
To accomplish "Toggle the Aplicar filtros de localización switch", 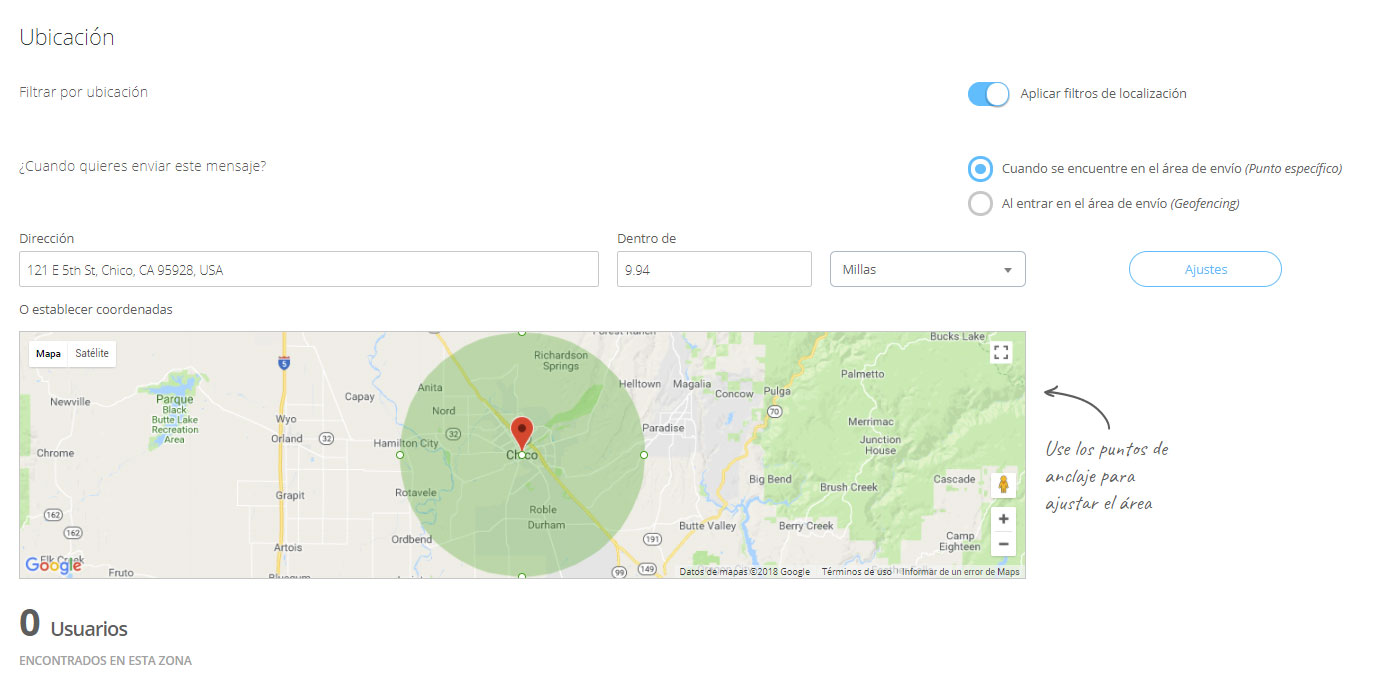I will pos(988,94).
